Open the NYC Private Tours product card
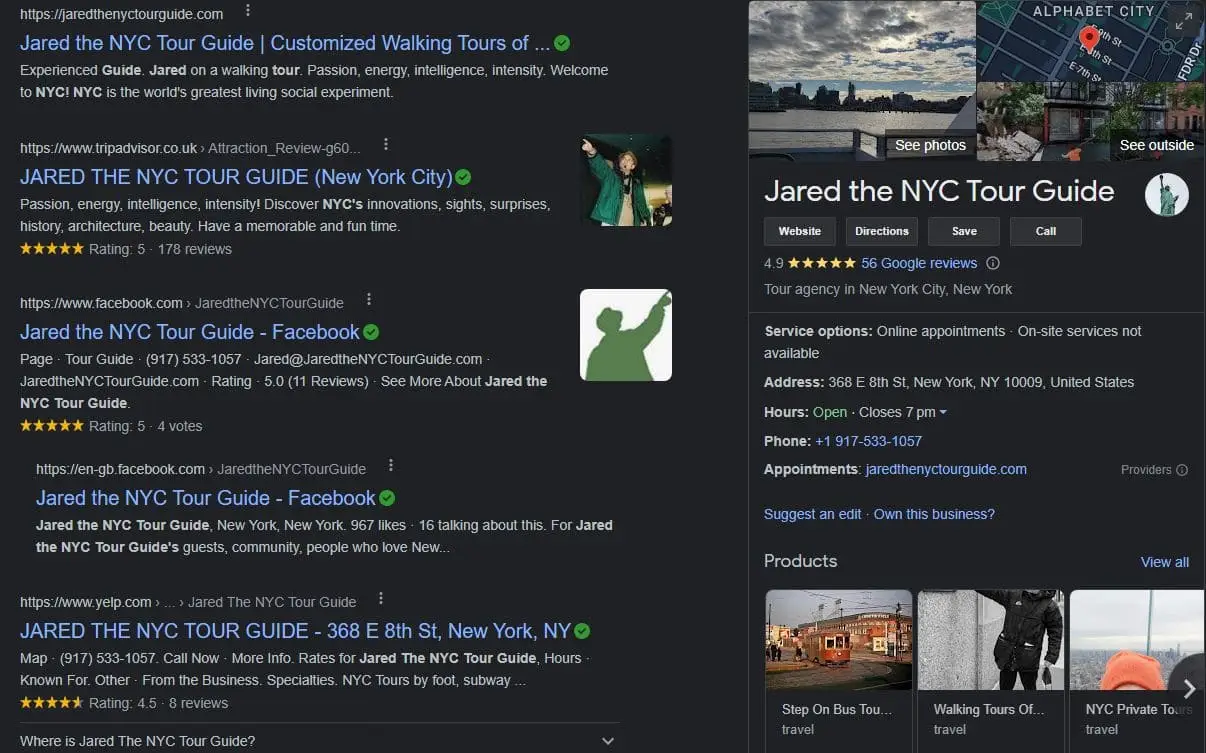Screen dimensions: 1206x753 tap(1137, 669)
